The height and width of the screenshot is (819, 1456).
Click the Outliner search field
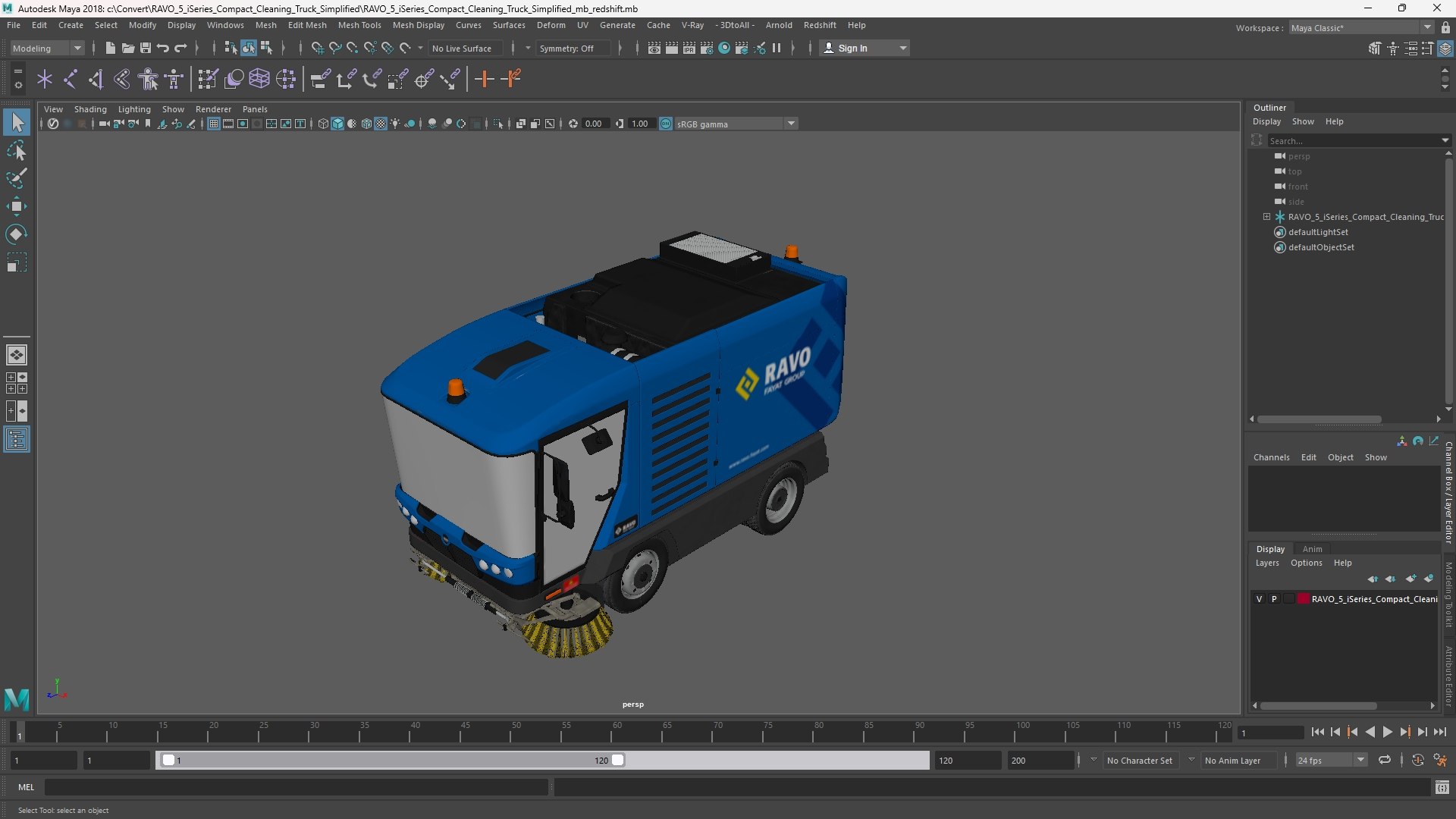[x=1354, y=140]
